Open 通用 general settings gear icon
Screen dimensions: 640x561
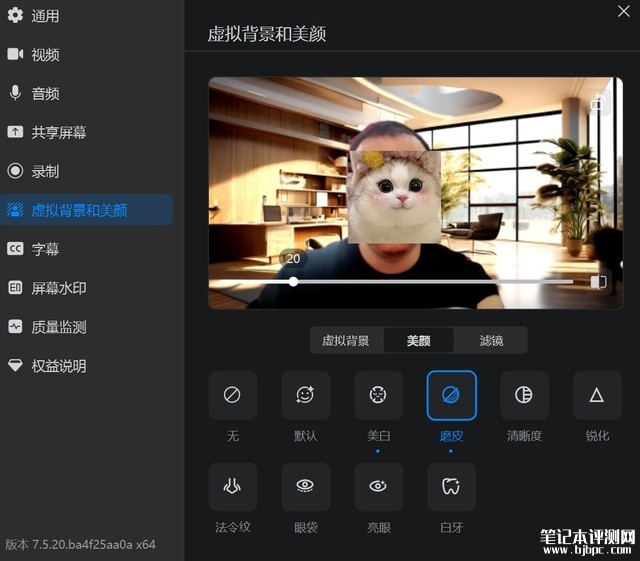coord(15,16)
